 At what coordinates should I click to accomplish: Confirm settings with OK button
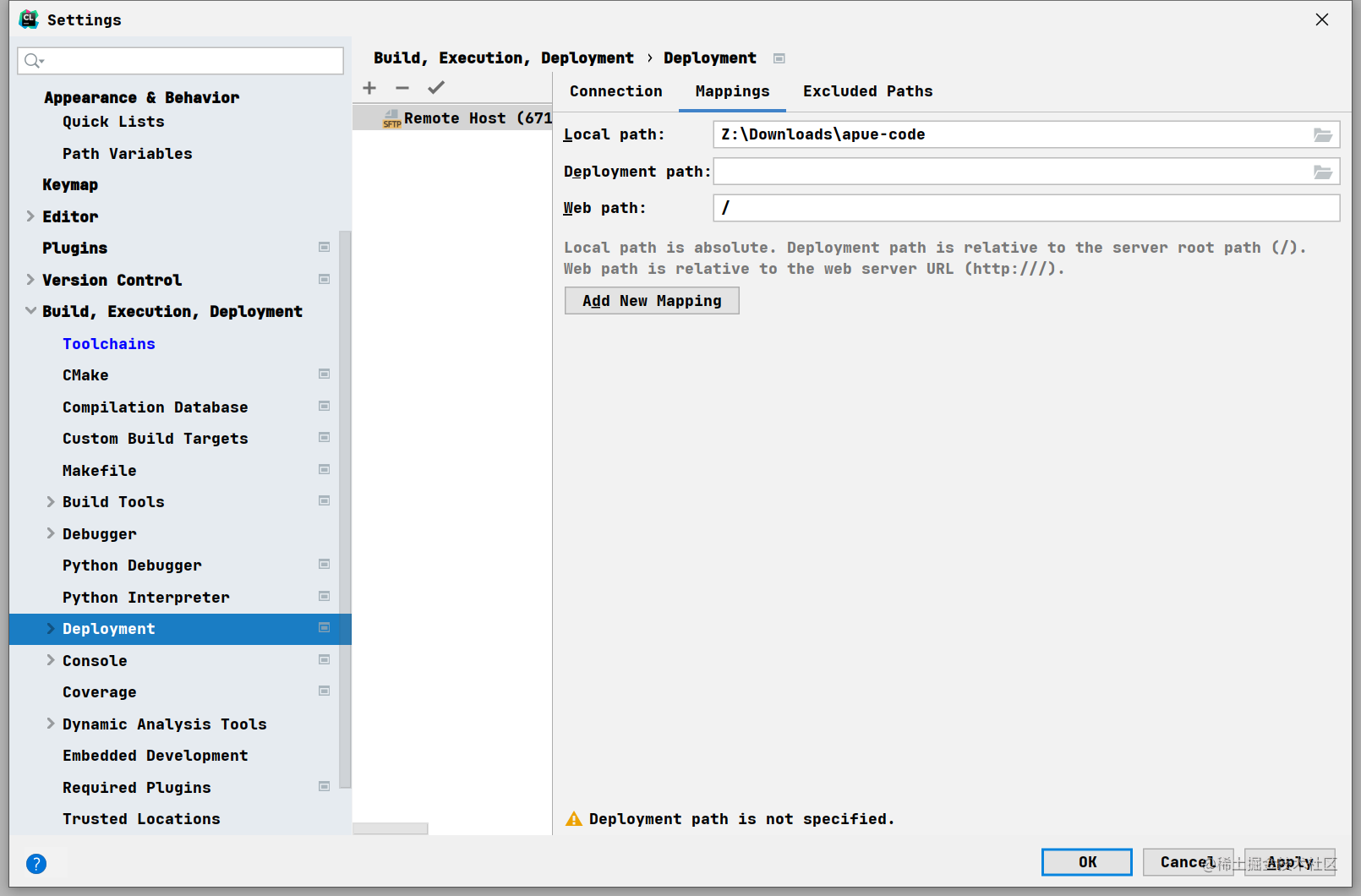tap(1087, 862)
